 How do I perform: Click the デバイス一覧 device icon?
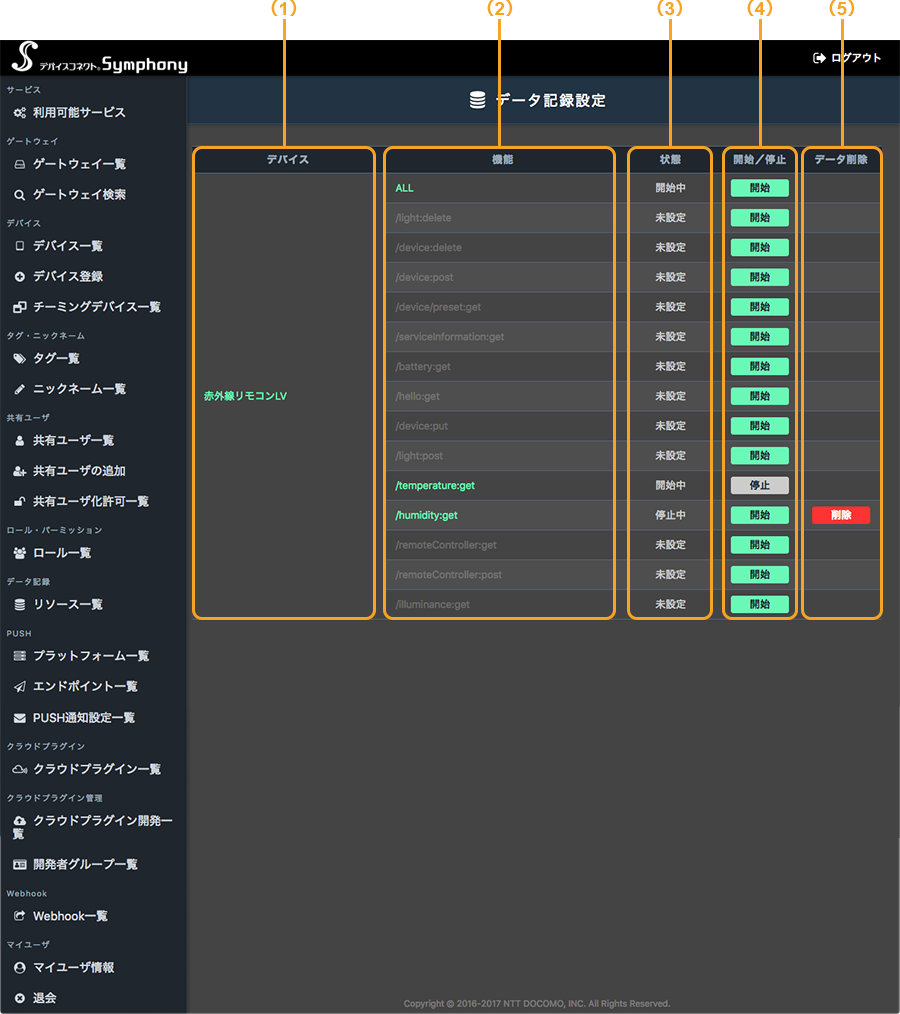(x=20, y=246)
